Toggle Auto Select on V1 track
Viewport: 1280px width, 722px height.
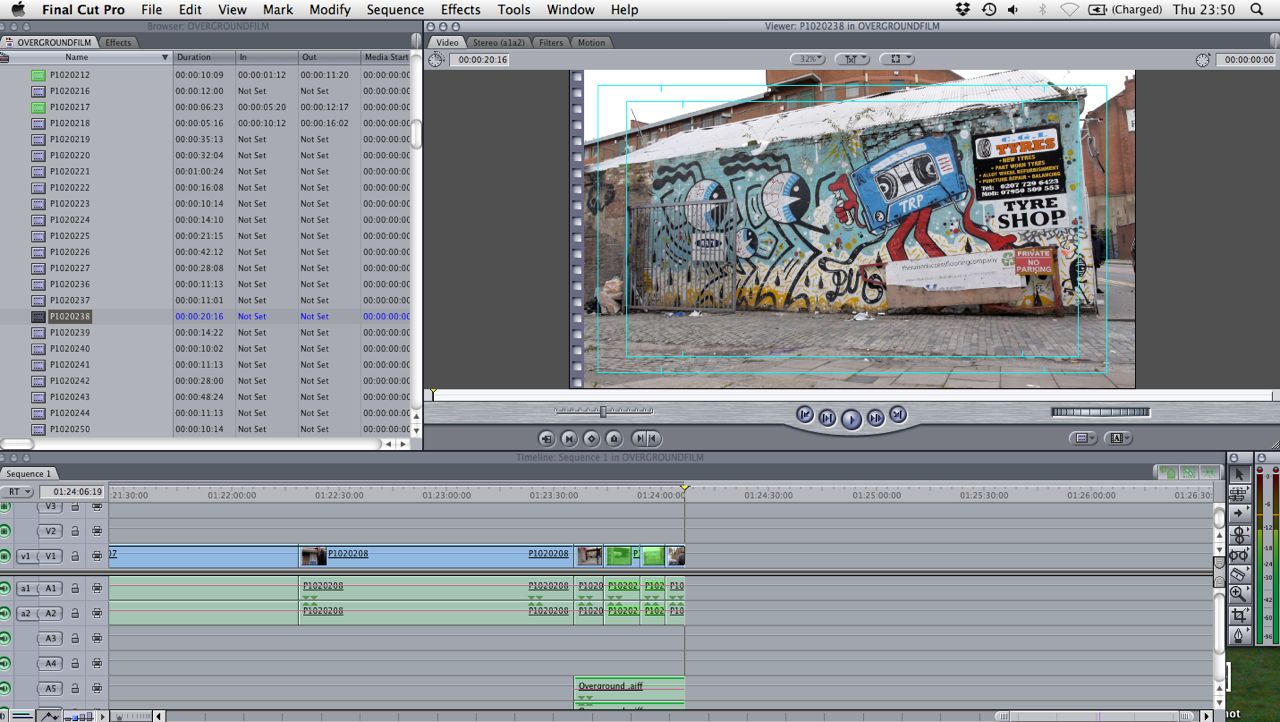(x=97, y=556)
